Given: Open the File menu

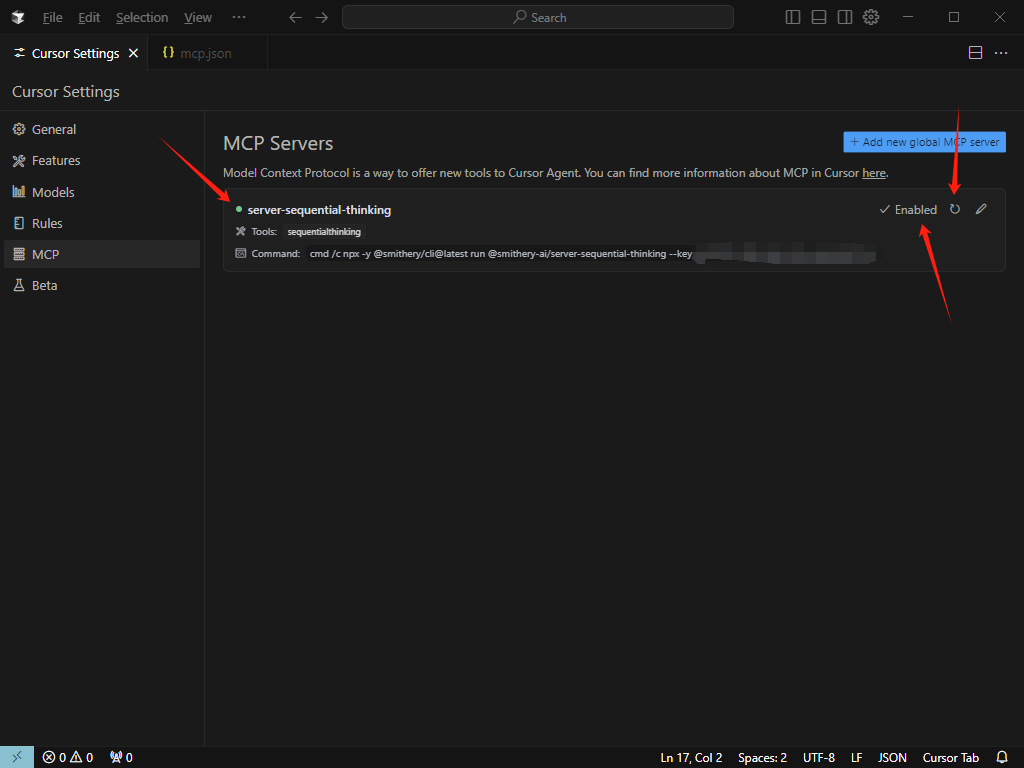Looking at the screenshot, I should pos(52,18).
